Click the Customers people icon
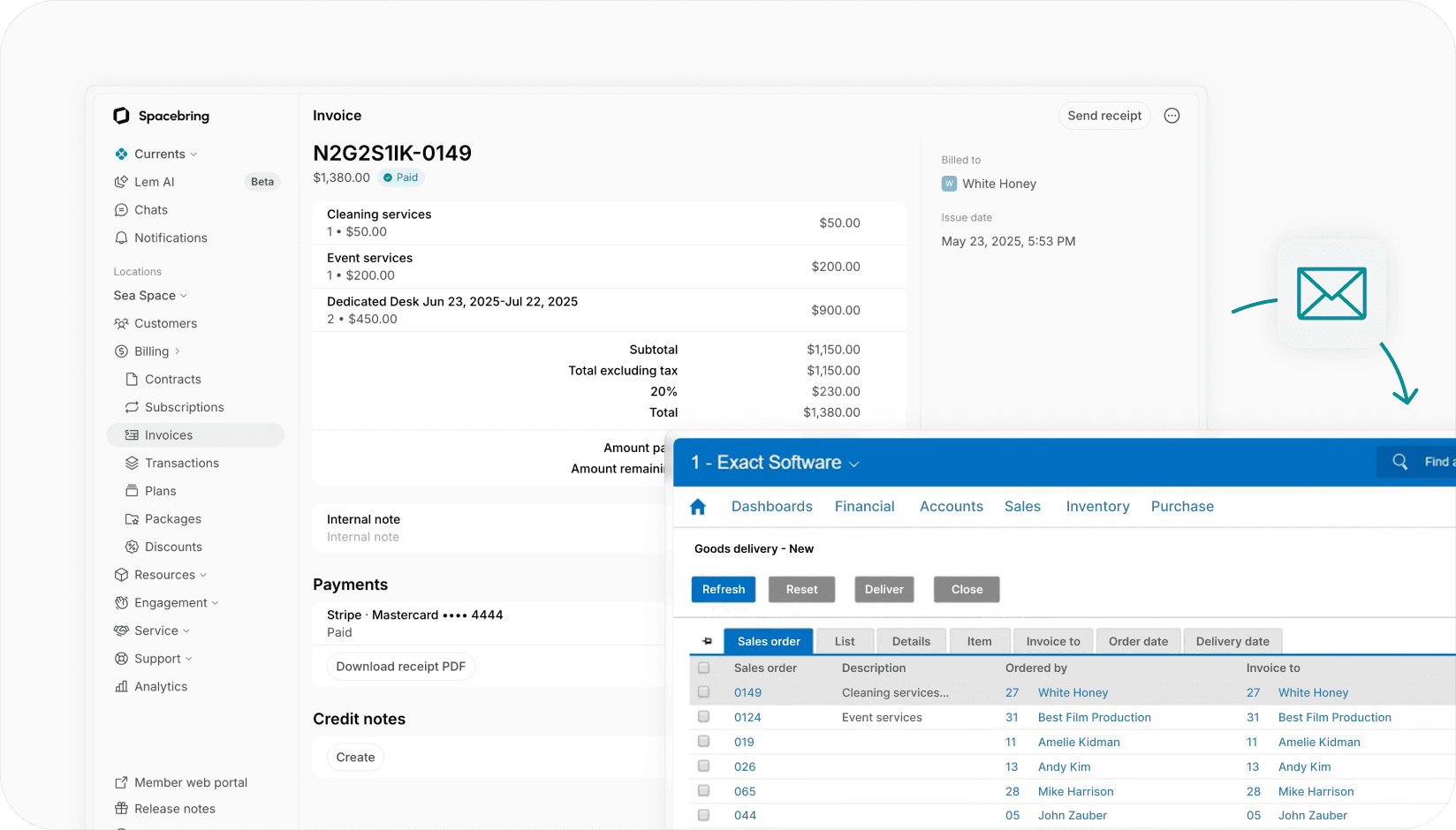 121,324
